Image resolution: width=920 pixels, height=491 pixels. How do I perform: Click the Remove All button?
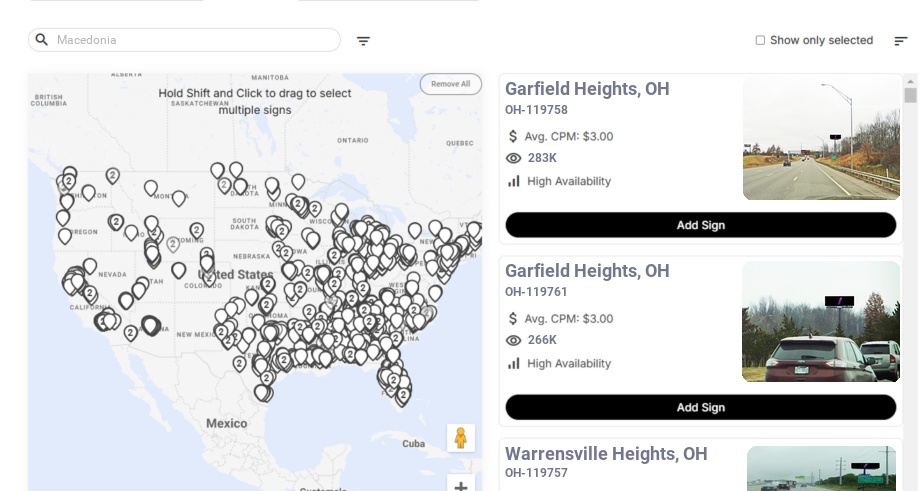click(x=450, y=84)
